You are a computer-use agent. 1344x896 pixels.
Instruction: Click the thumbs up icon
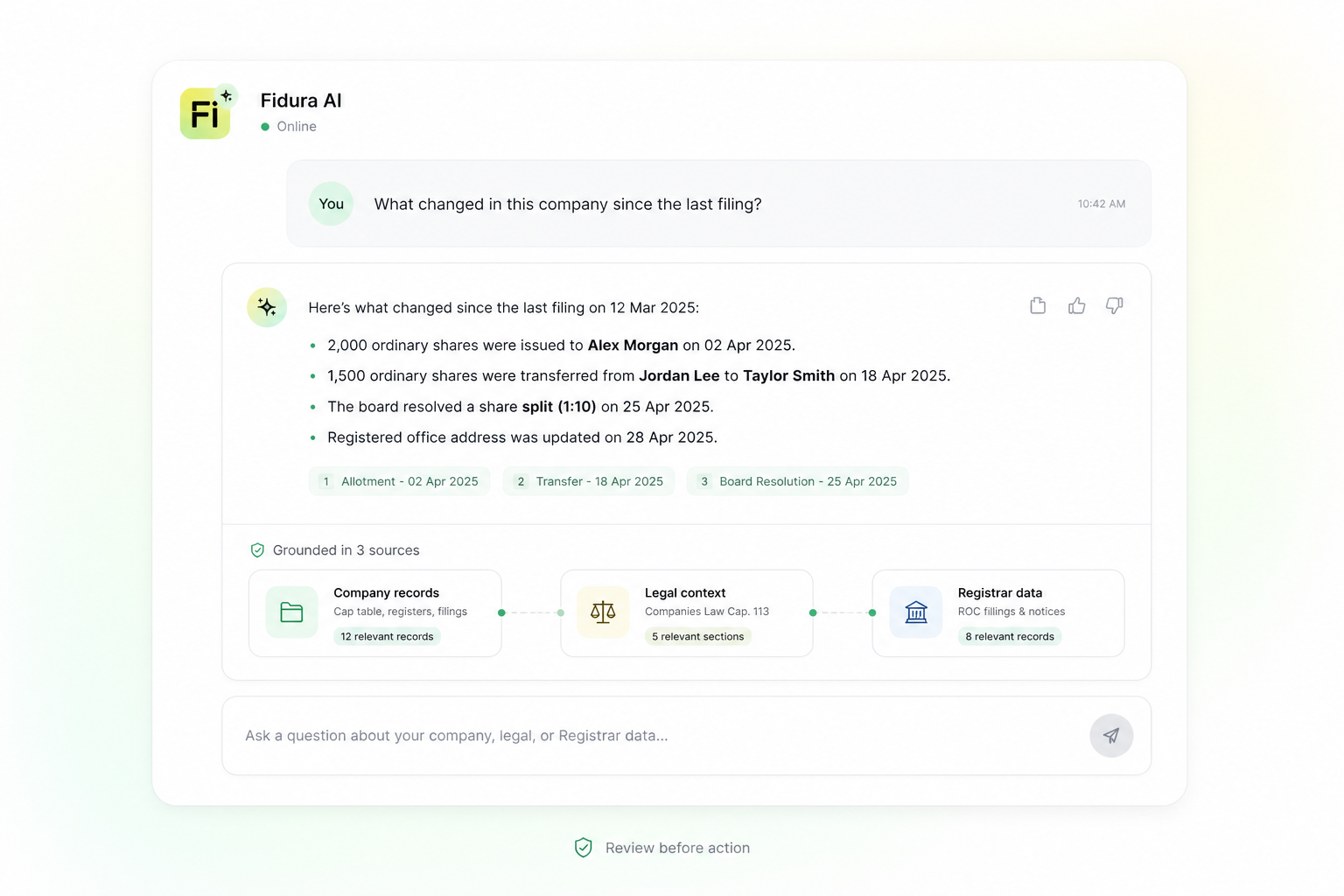(x=1076, y=305)
